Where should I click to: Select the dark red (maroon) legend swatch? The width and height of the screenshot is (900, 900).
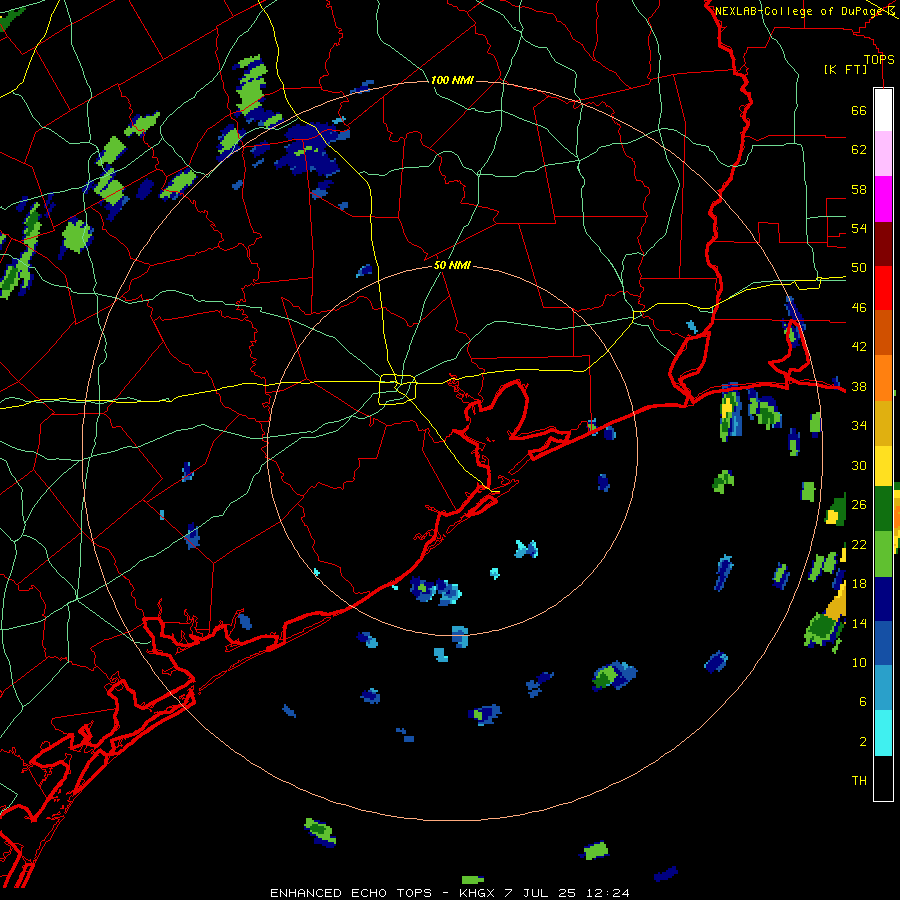tap(883, 243)
